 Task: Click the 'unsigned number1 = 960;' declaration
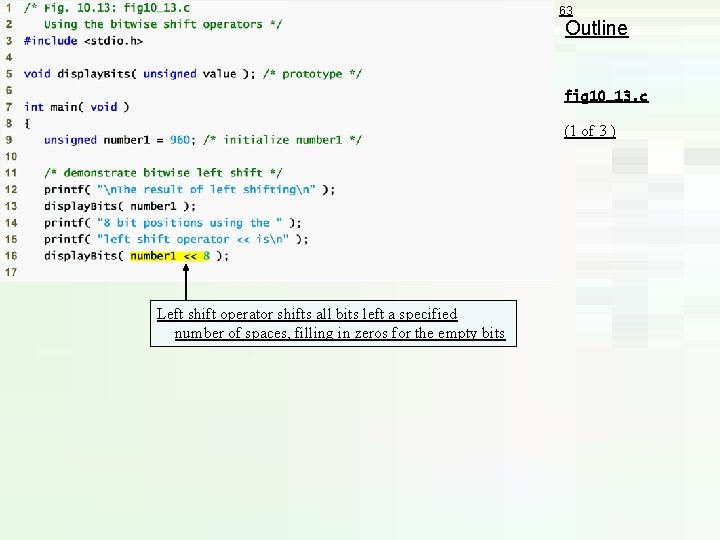click(120, 140)
